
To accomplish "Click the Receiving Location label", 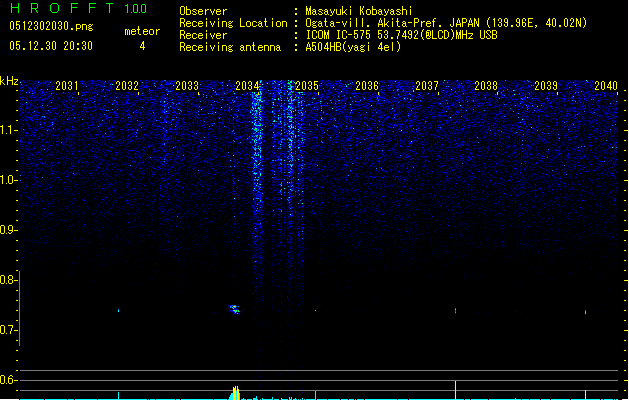I will [233, 23].
